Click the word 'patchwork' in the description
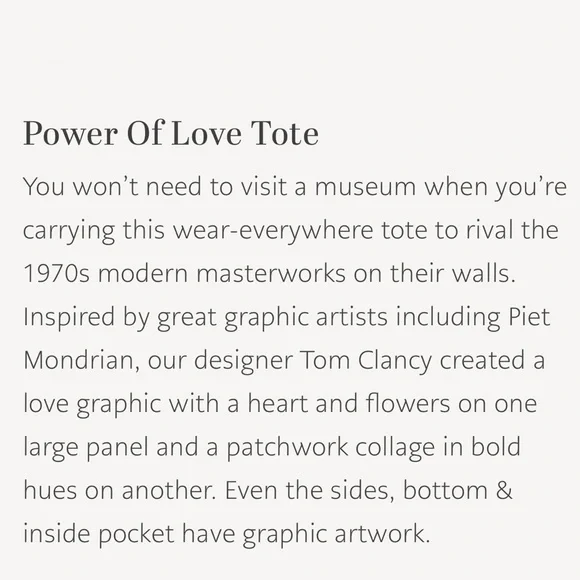This screenshot has height=580, width=580. [287, 448]
